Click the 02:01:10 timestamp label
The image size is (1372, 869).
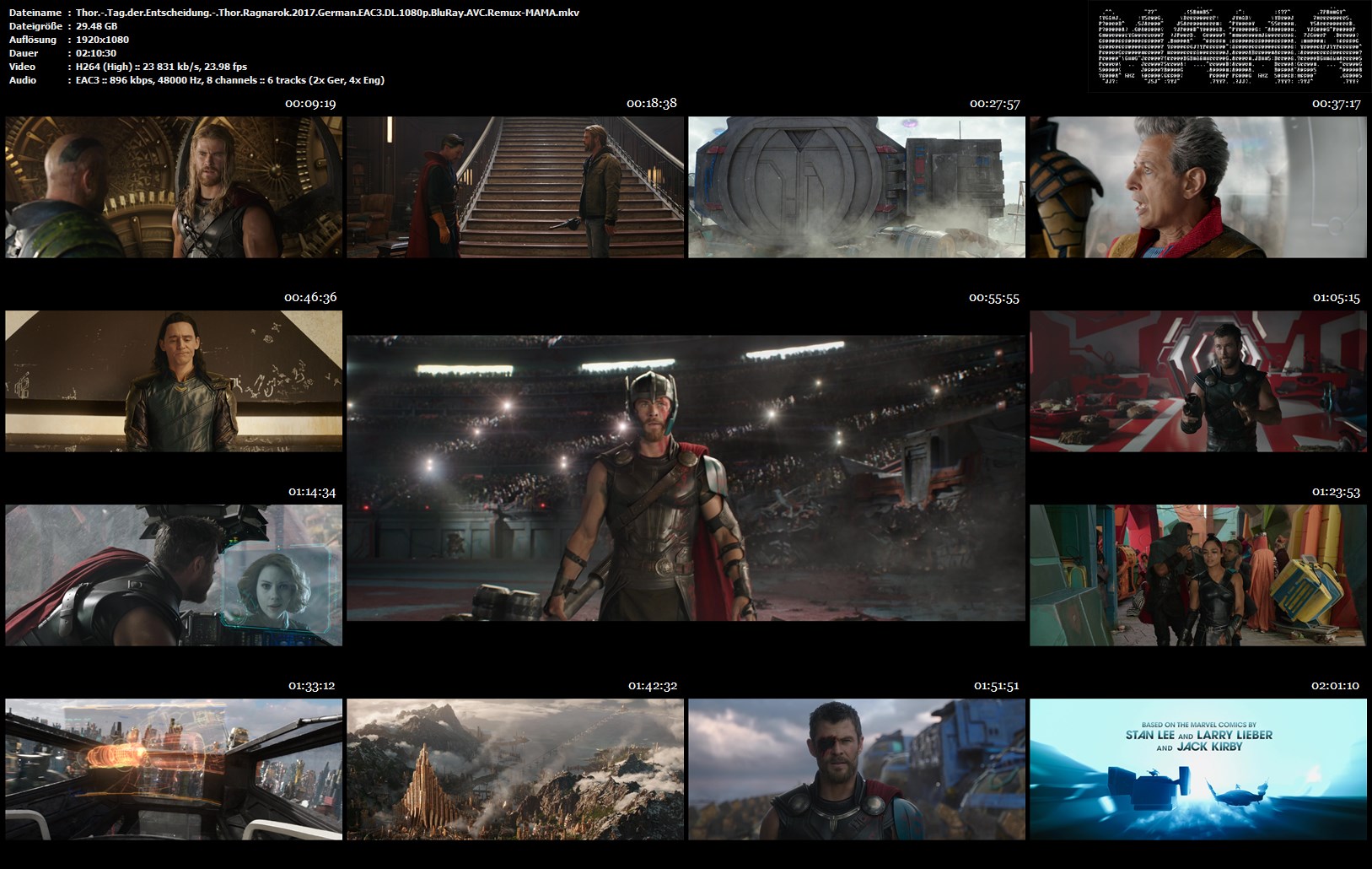click(x=1335, y=686)
